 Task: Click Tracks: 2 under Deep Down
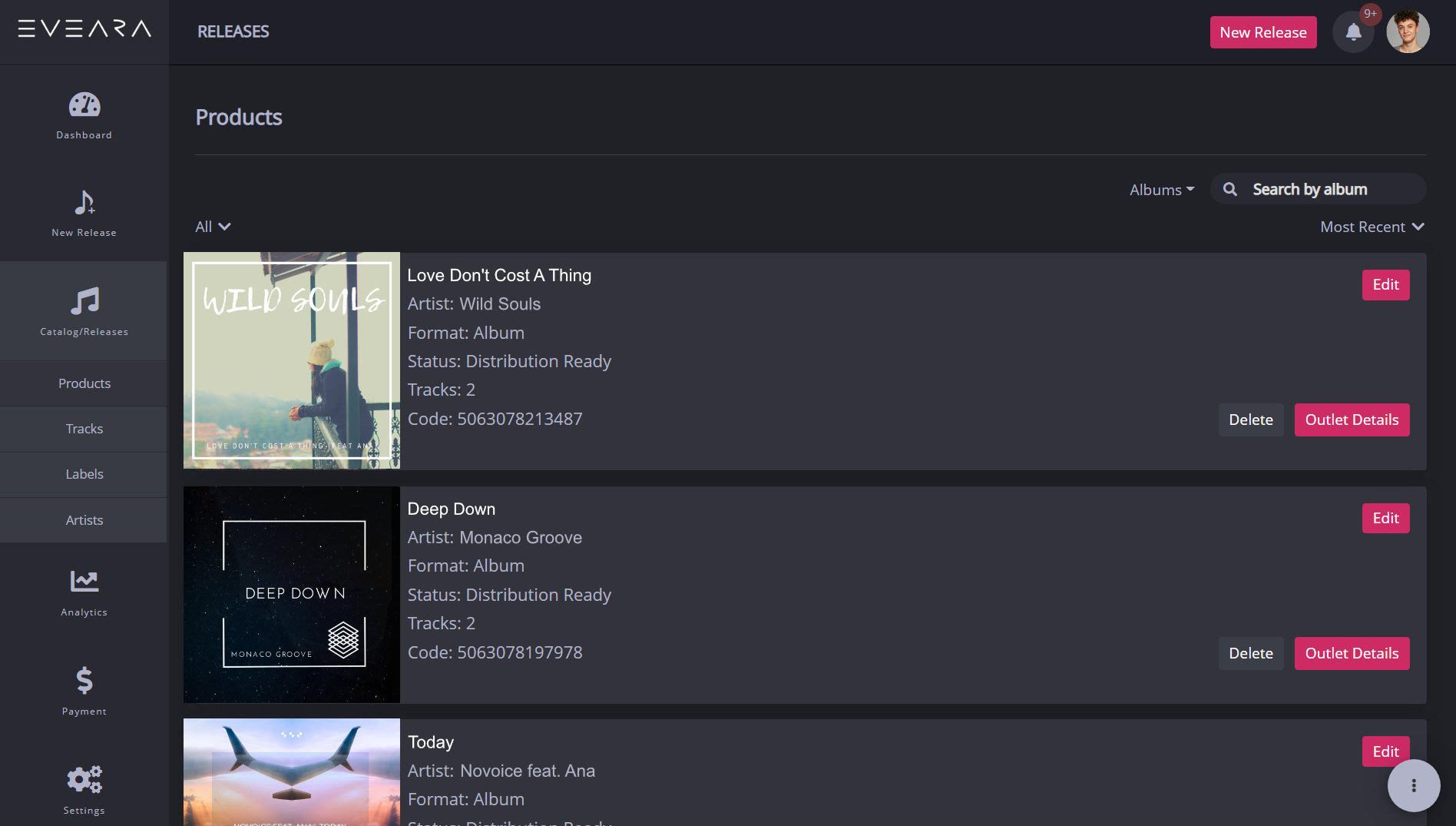point(442,623)
